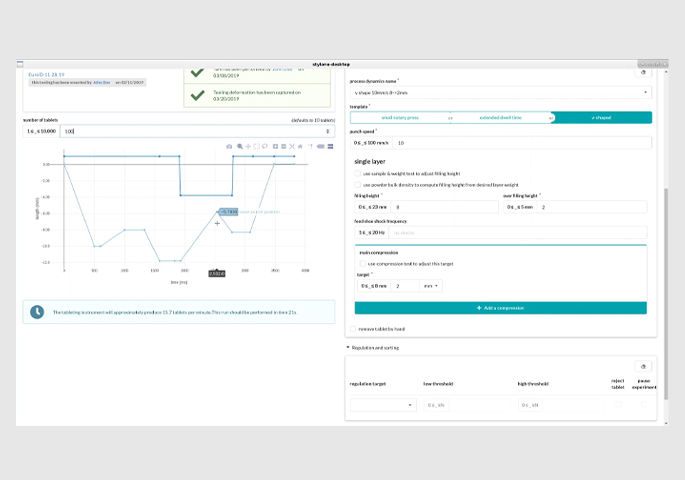Check remove tablet by hand
685x480 pixels.
pyautogui.click(x=353, y=329)
